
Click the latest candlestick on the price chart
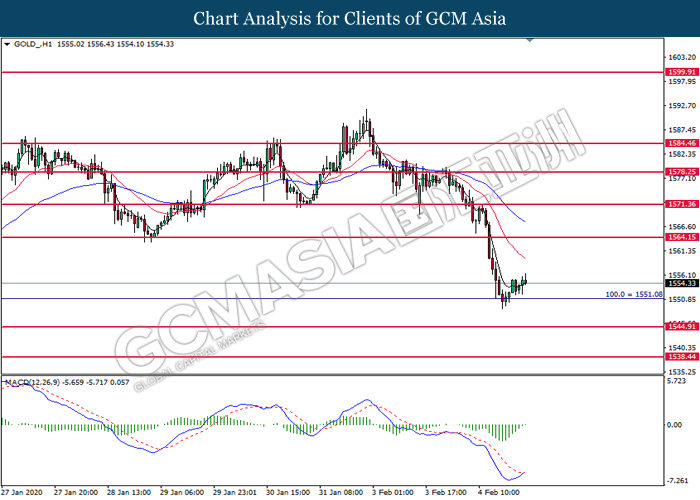[525, 280]
